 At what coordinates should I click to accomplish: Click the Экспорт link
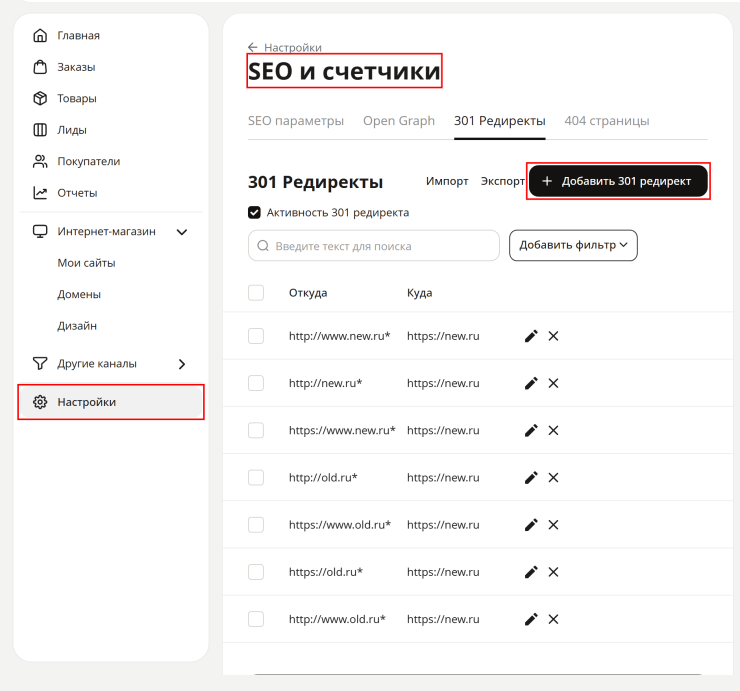[x=503, y=181]
